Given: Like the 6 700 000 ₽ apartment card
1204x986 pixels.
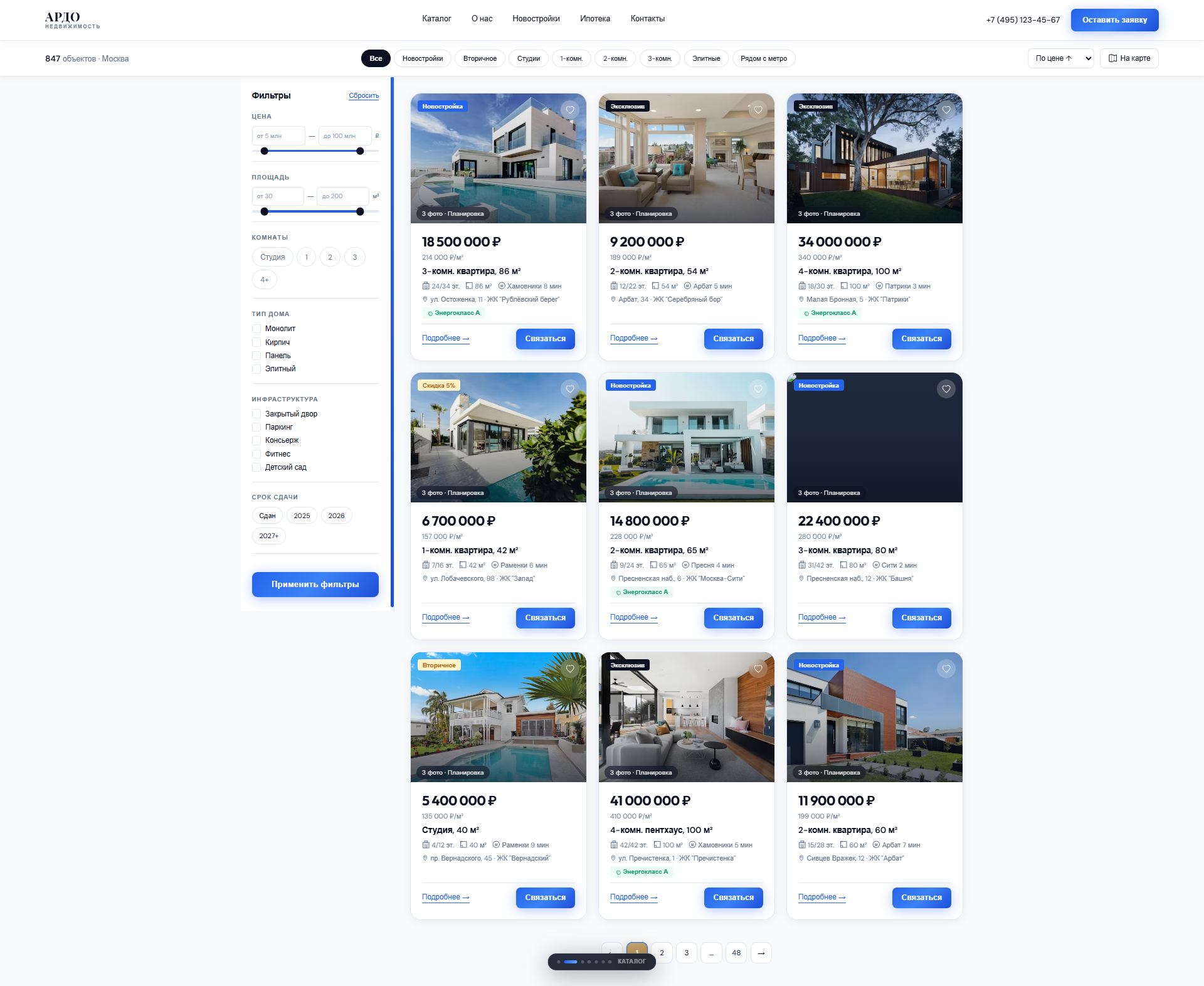Looking at the screenshot, I should 570,389.
